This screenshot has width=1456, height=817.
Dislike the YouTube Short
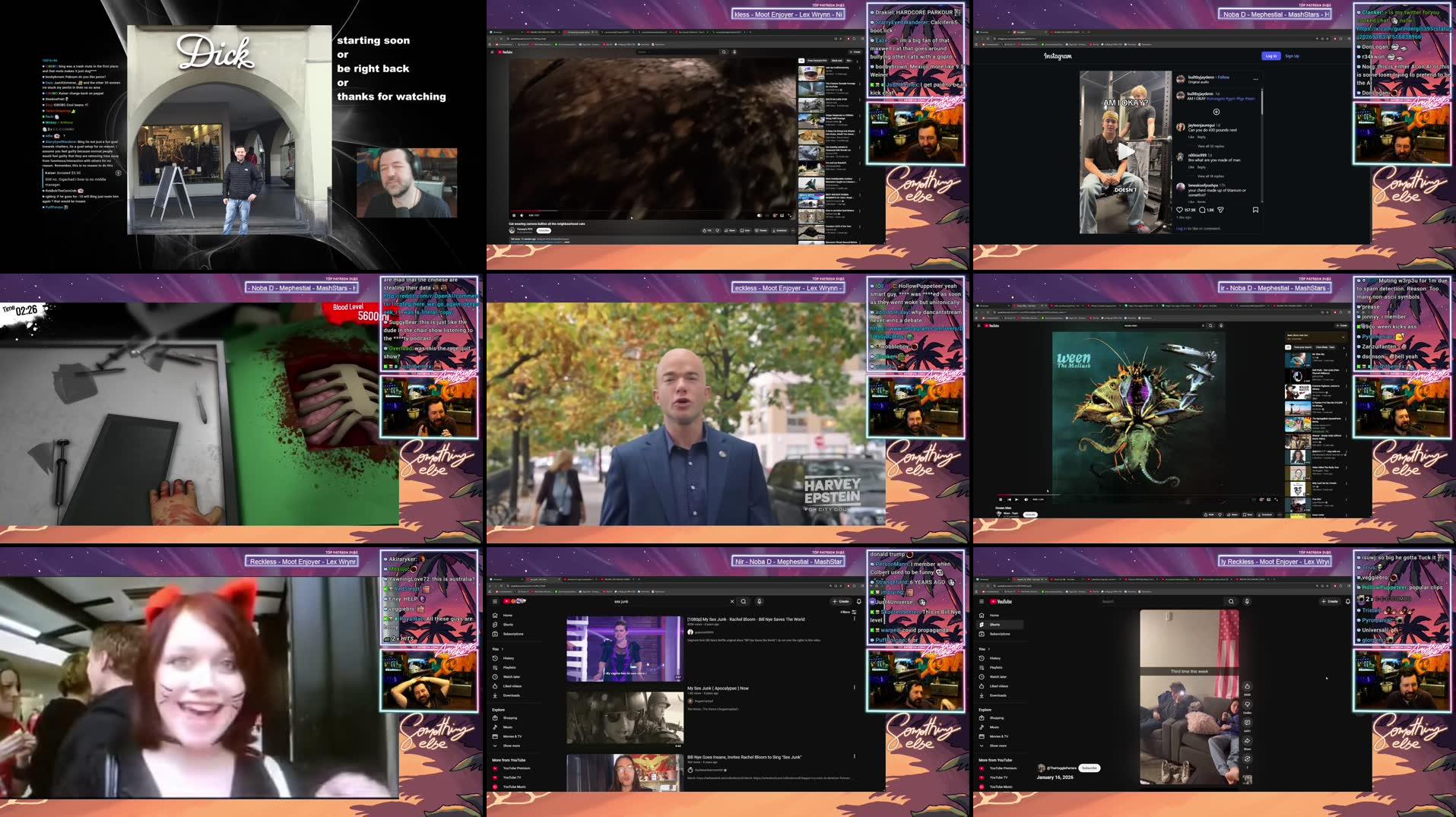coord(1248,705)
